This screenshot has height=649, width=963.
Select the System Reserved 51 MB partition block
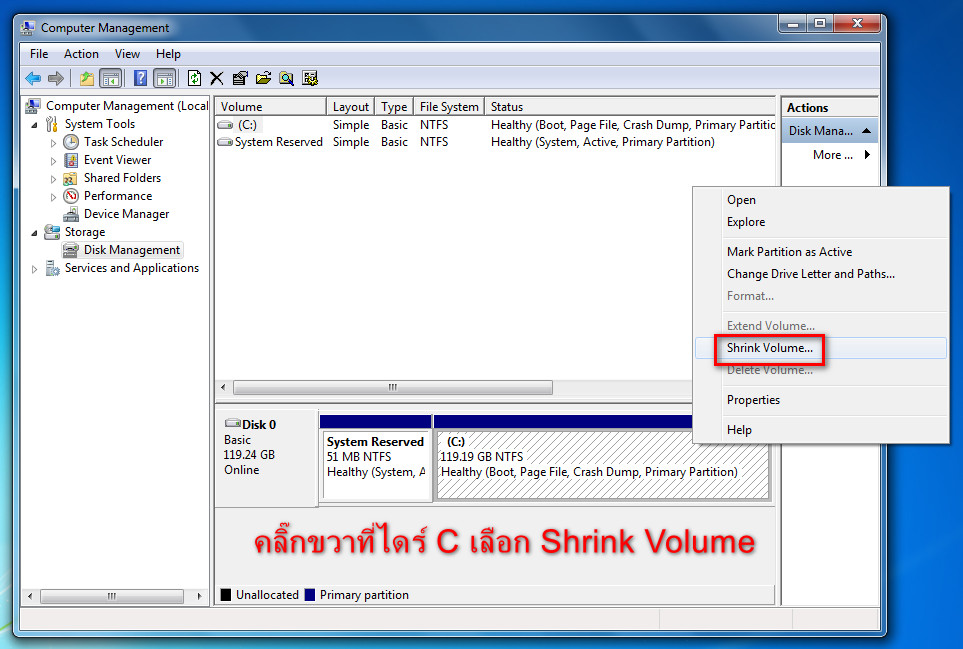376,465
